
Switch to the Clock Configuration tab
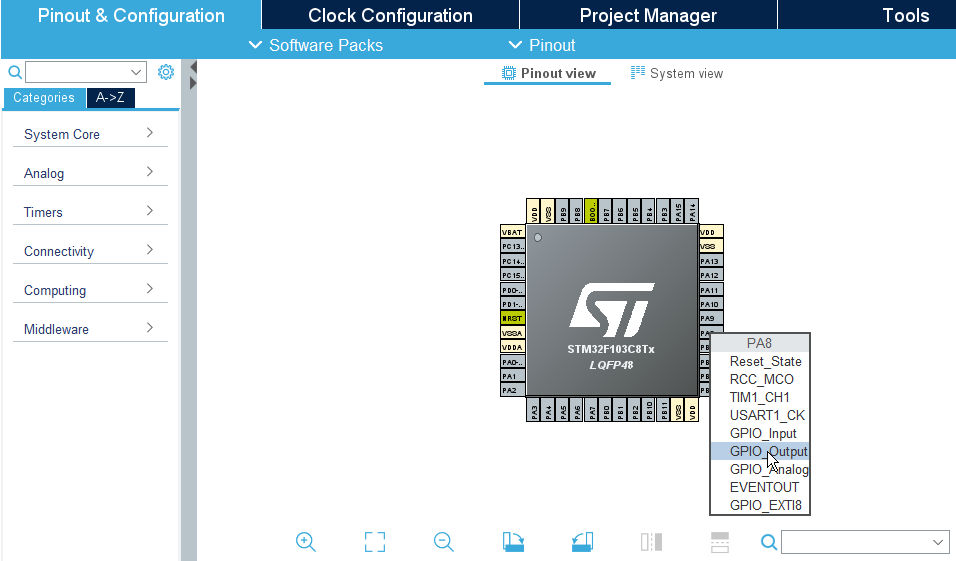point(390,15)
